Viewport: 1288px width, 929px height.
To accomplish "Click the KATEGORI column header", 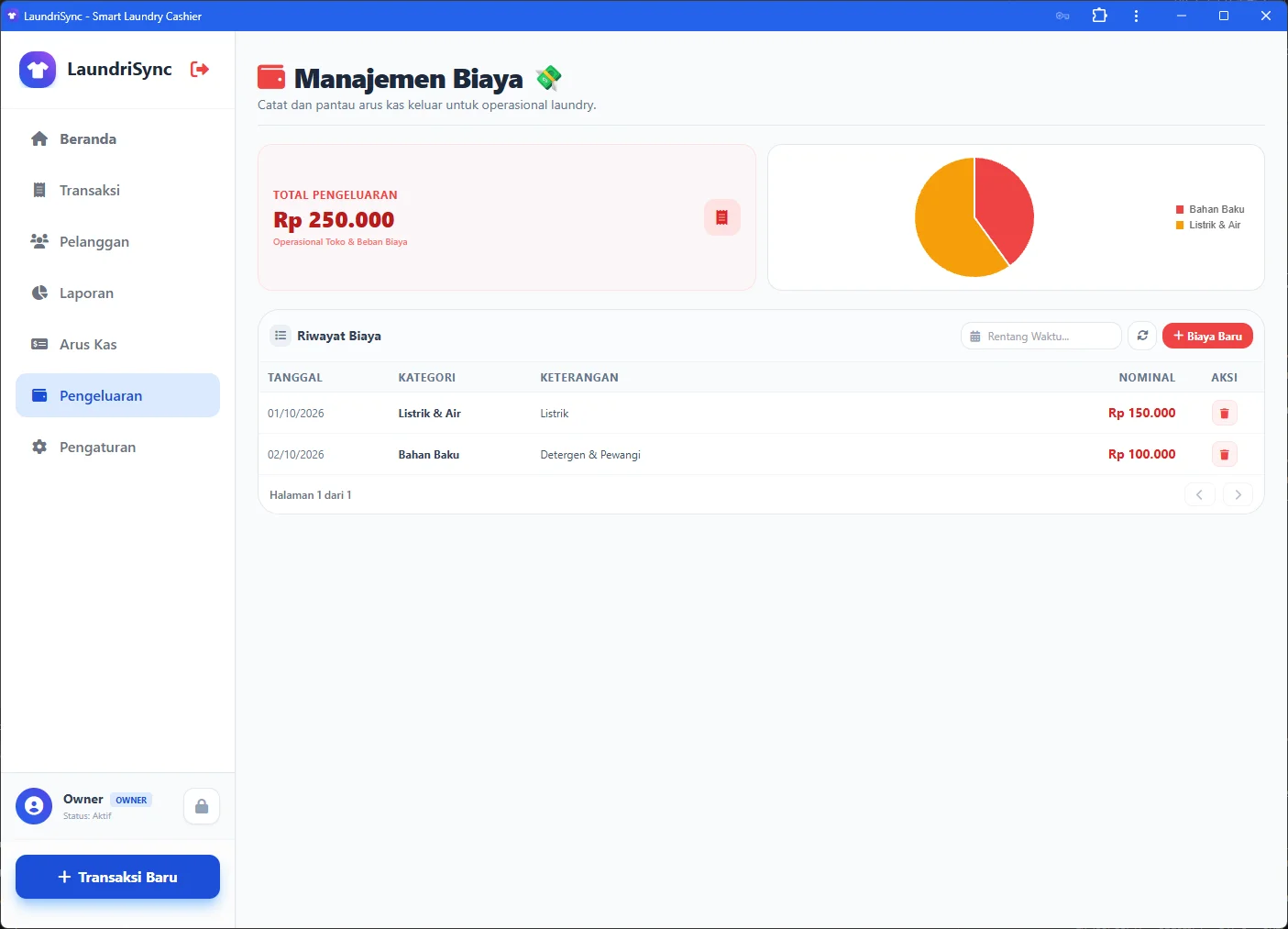I will 427,377.
